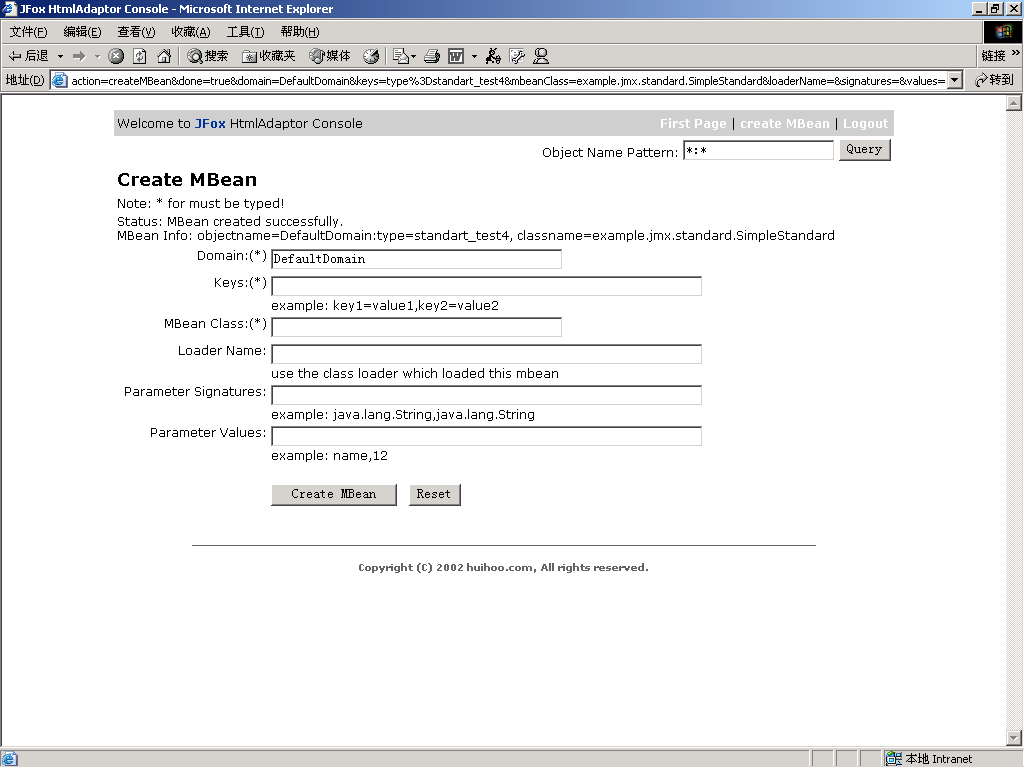Click the Forward arrow toolbar button
Screen dimensions: 1024x768
(79, 56)
